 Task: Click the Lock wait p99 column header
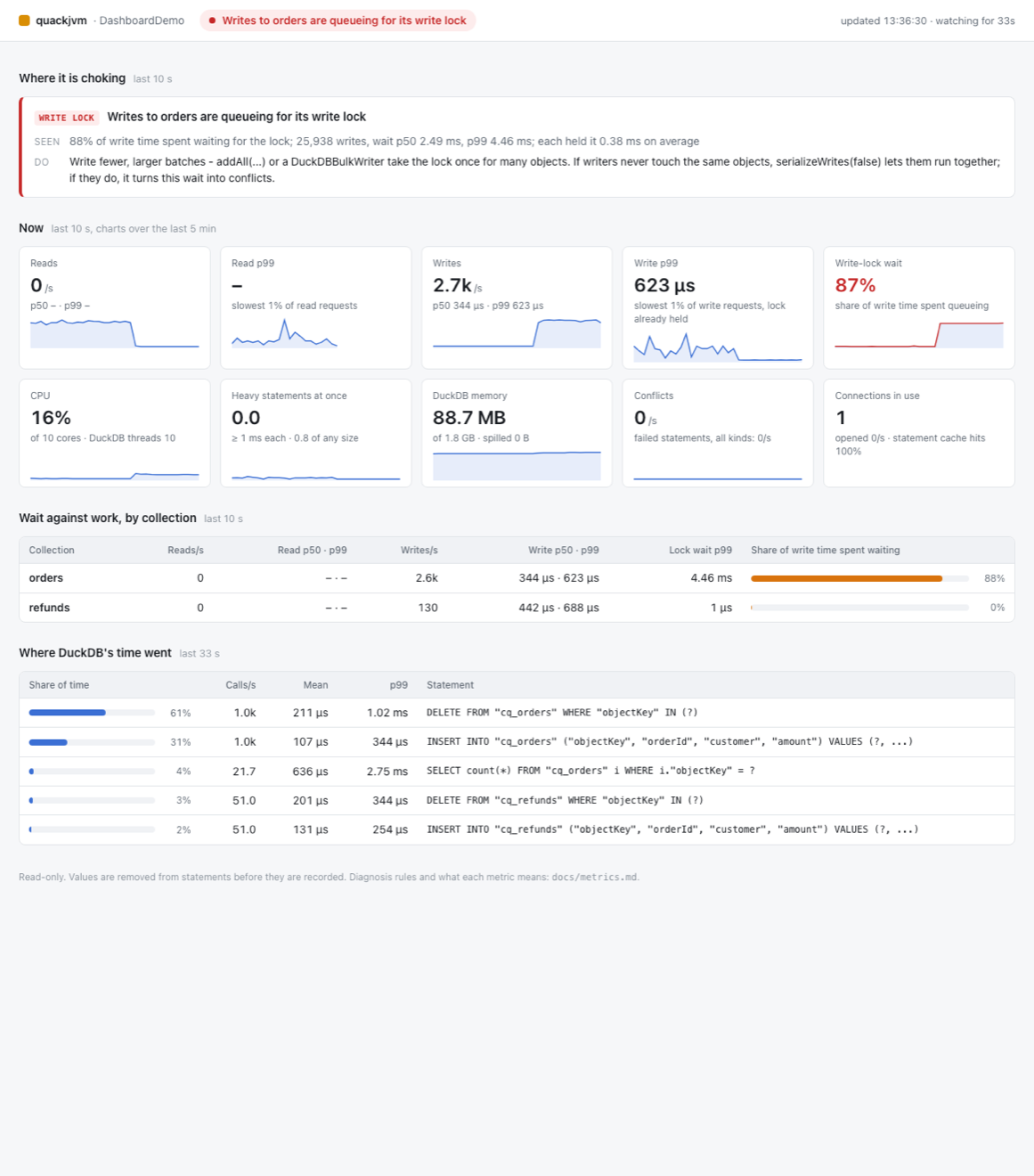700,551
